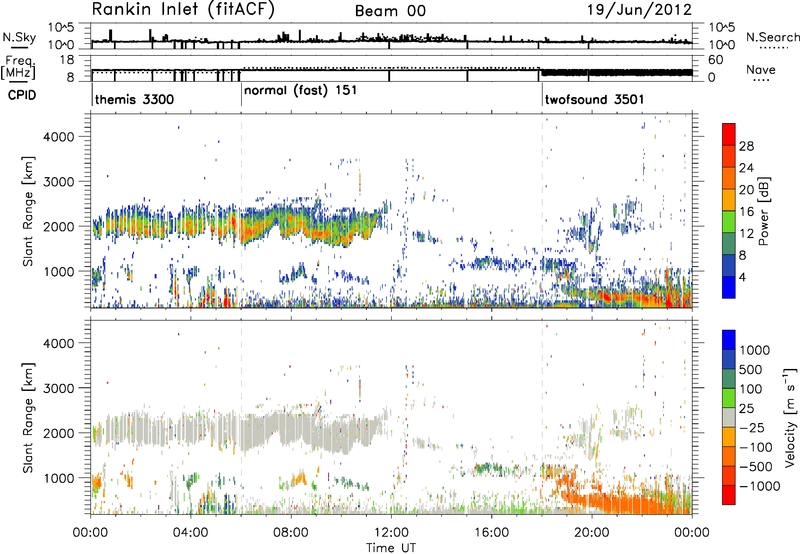Select the '2000' tick of the power panel
This screenshot has width=800, height=554.
click(x=58, y=226)
